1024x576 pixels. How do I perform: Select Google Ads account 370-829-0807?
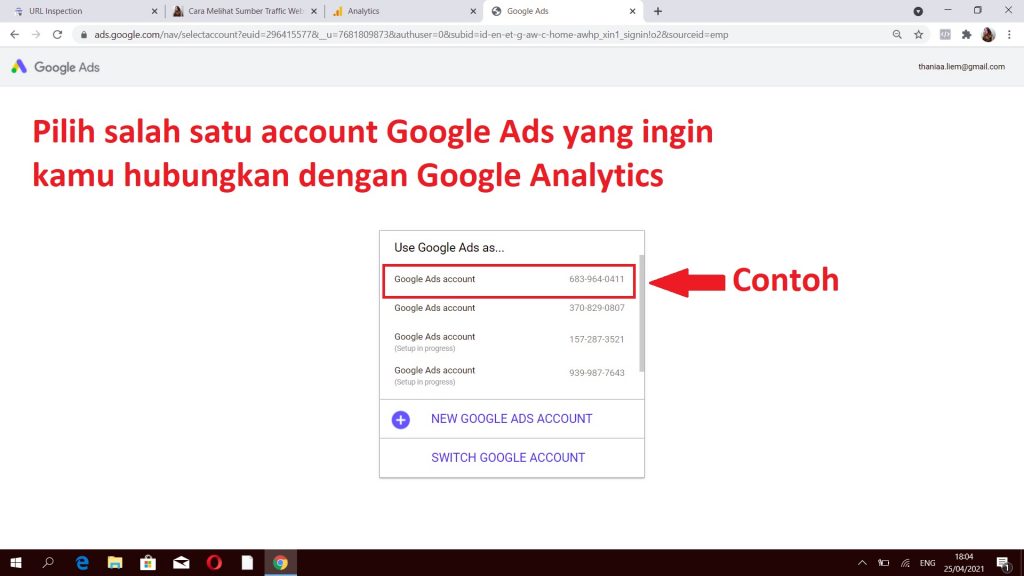(509, 308)
